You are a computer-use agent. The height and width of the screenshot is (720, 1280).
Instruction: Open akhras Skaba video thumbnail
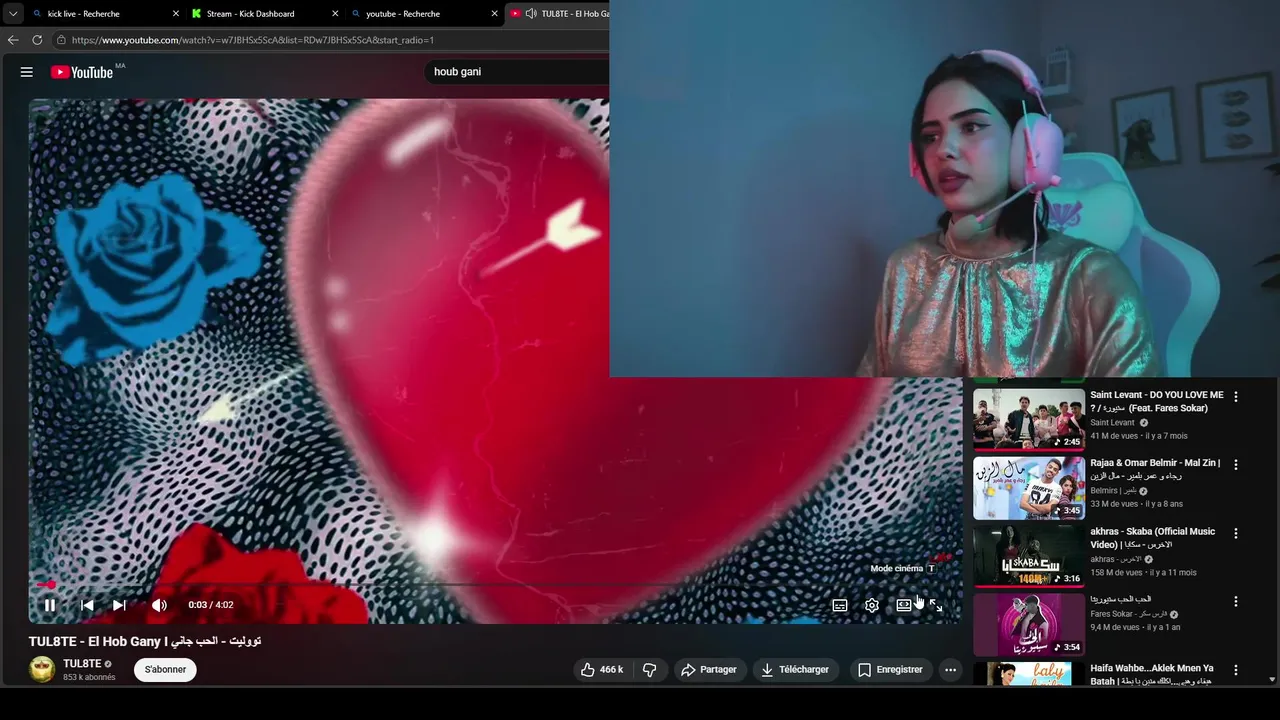1029,556
